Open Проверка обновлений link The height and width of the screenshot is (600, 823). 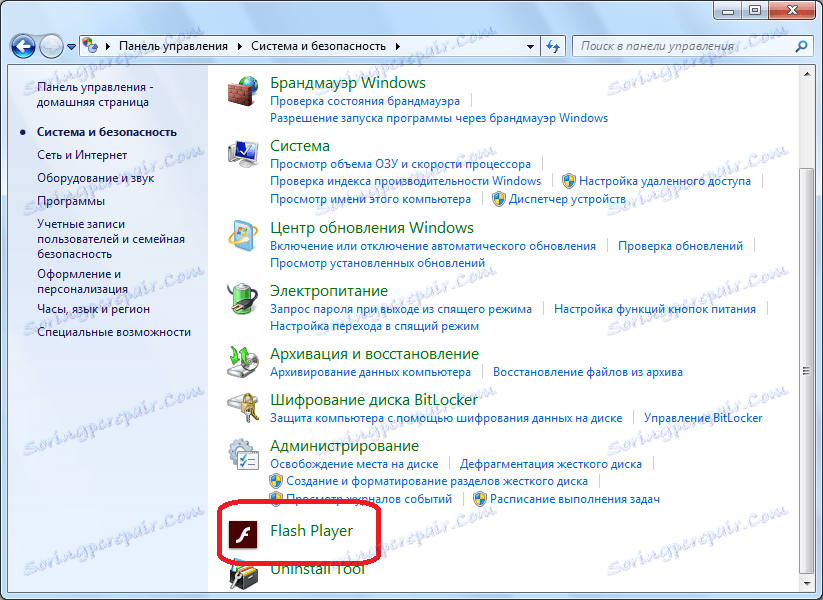click(x=680, y=246)
